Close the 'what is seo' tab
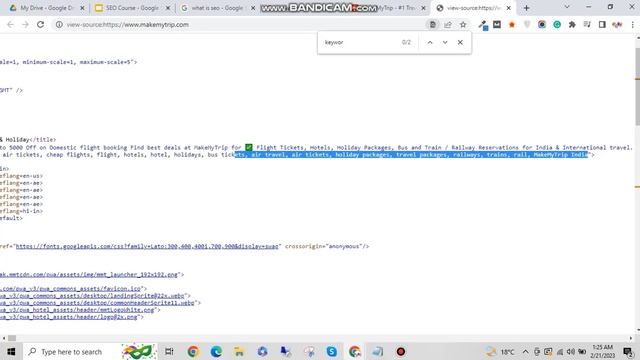 pyautogui.click(x=253, y=8)
